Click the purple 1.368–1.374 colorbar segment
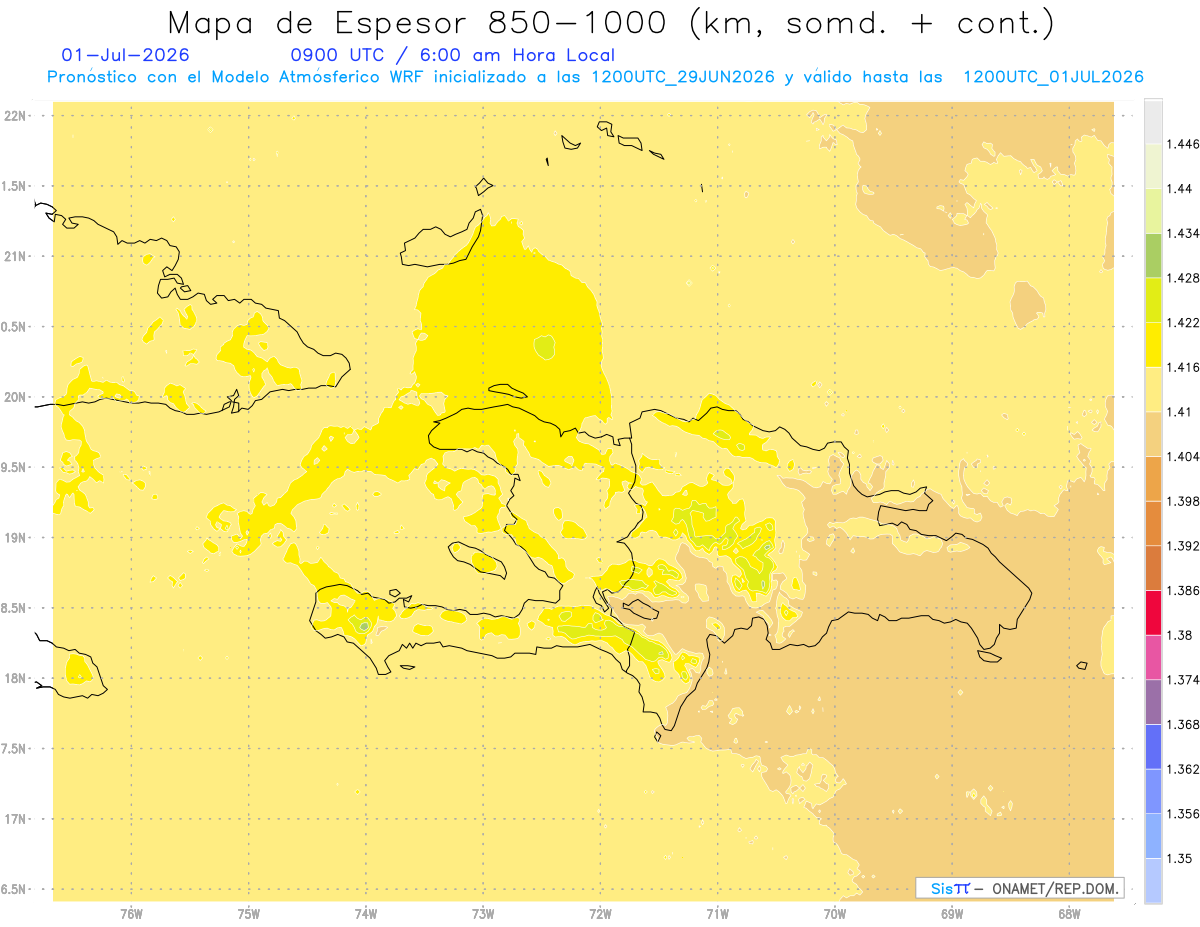 [x=1153, y=702]
